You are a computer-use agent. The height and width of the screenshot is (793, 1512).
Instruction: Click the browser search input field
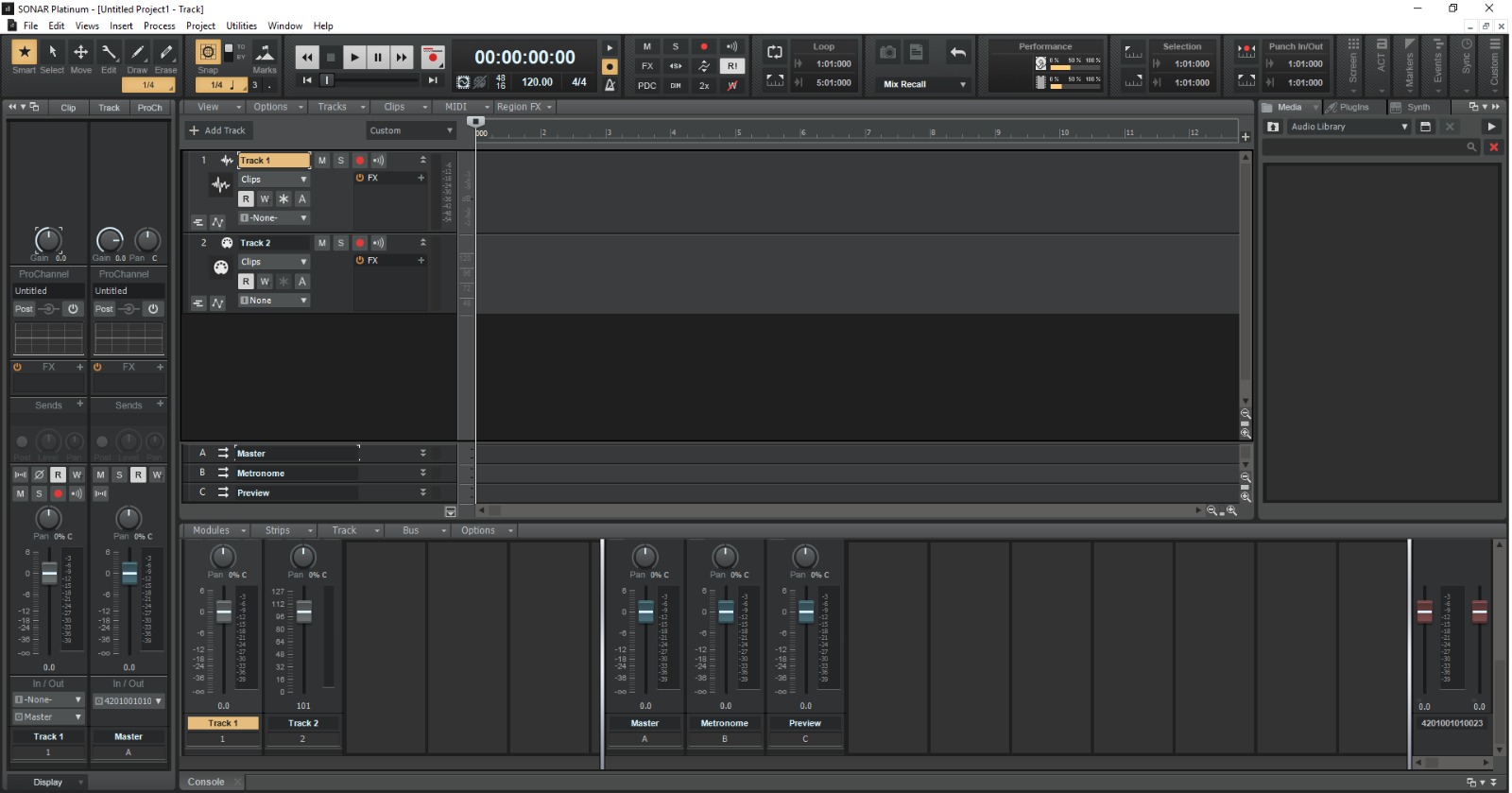tap(1363, 147)
